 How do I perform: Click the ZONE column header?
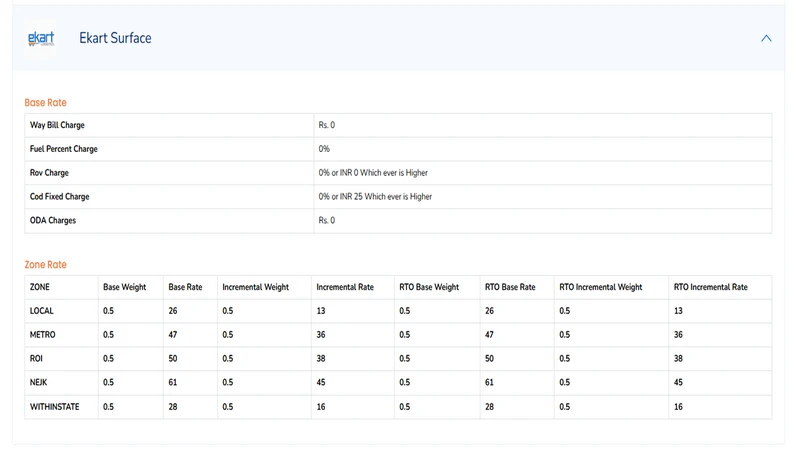[x=40, y=287]
